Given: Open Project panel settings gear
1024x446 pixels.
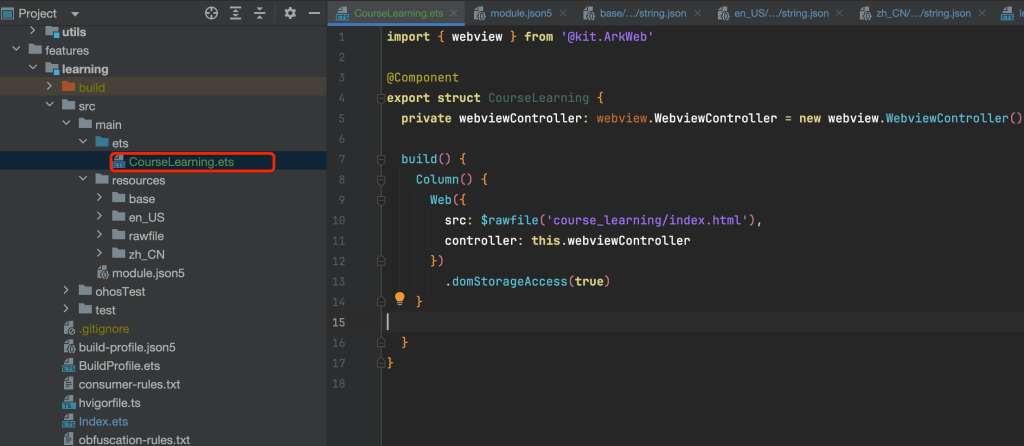Looking at the screenshot, I should coord(290,13).
